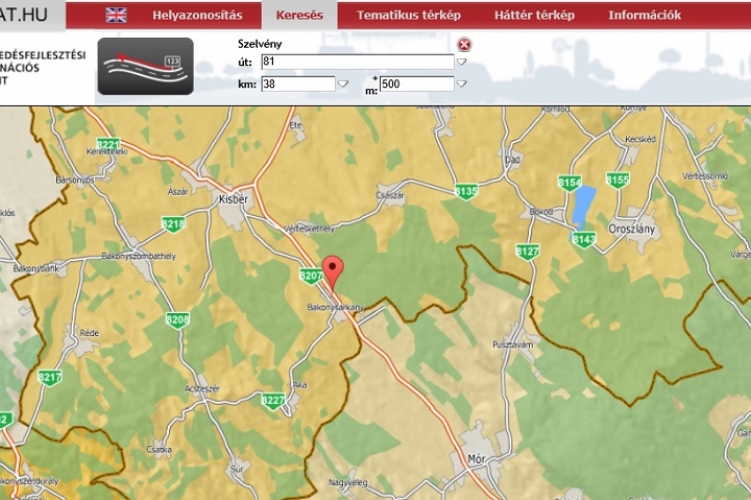Image resolution: width=751 pixels, height=500 pixels.
Task: Open the Információk menu
Action: pyautogui.click(x=645, y=15)
